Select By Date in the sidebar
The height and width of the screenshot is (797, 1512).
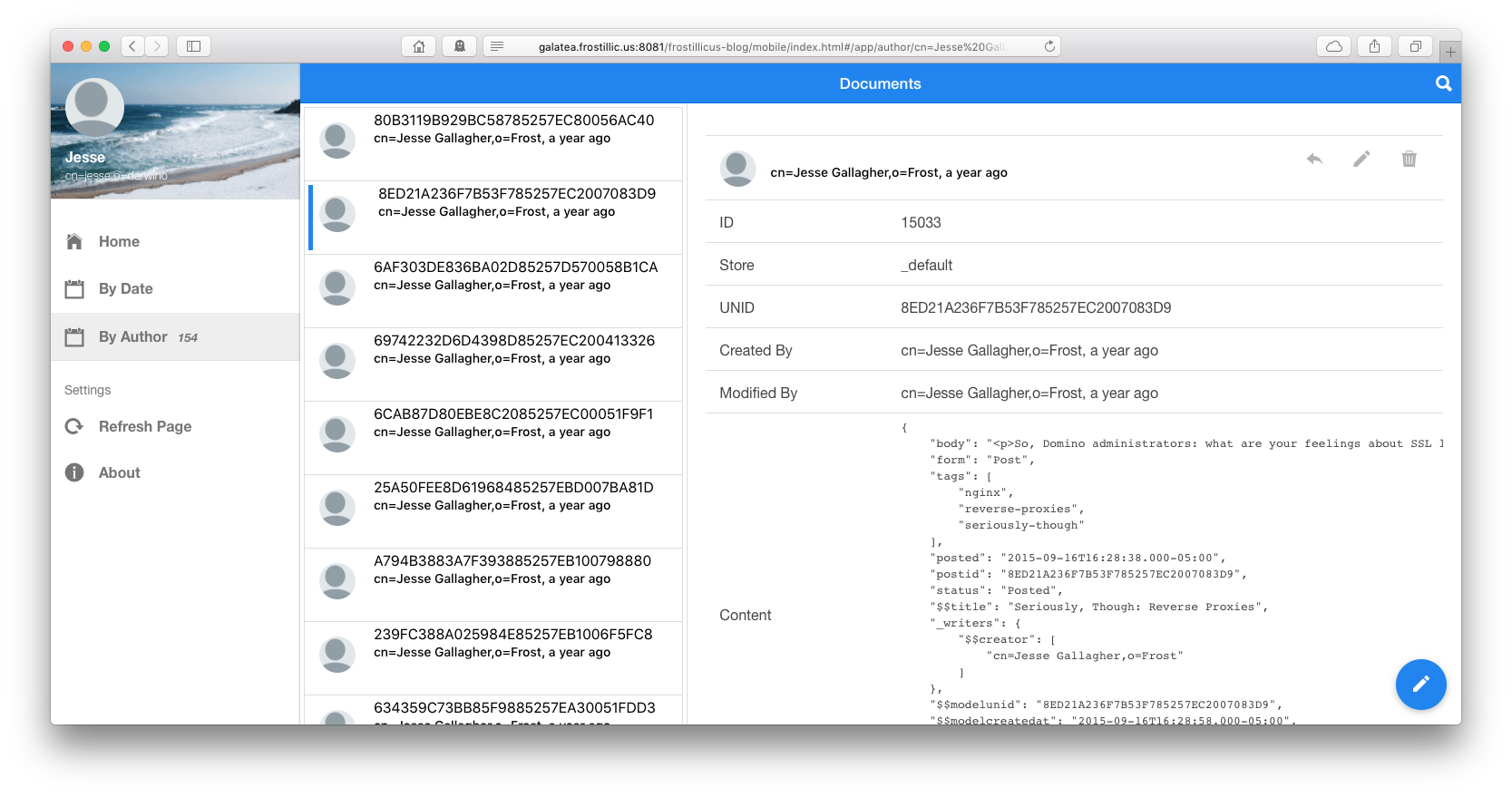(x=125, y=288)
